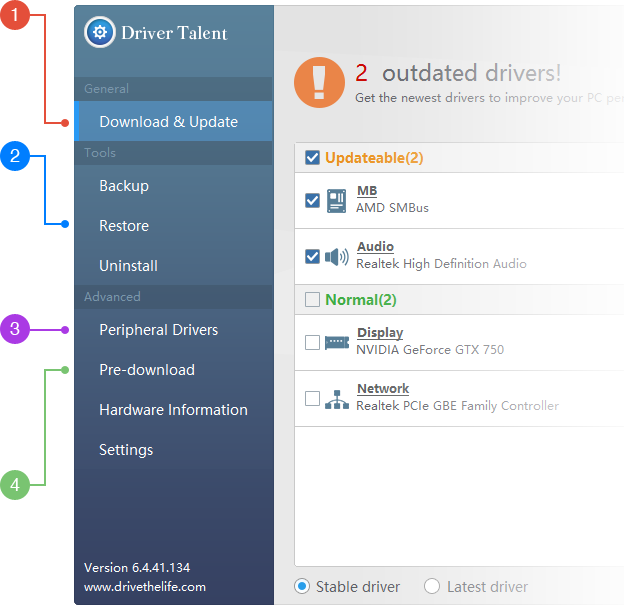This screenshot has width=624, height=605.
Task: Click the Driver Talent title text
Action: 174,33
